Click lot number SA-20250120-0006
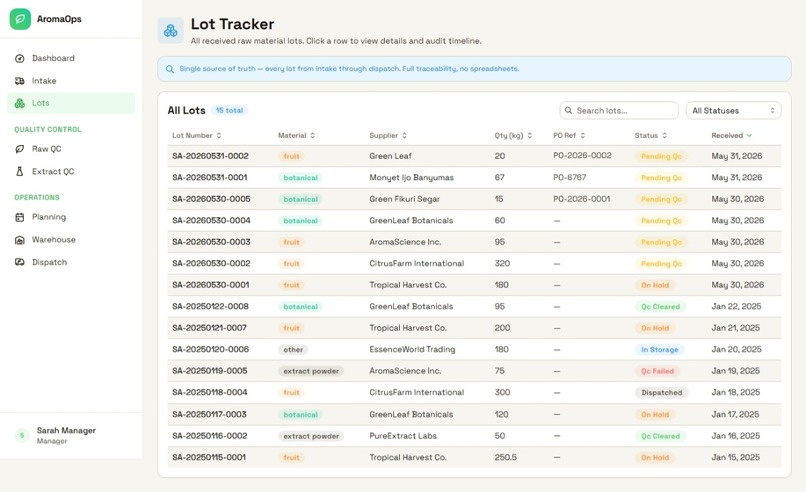Screen dimensions: 806x492 210,350
